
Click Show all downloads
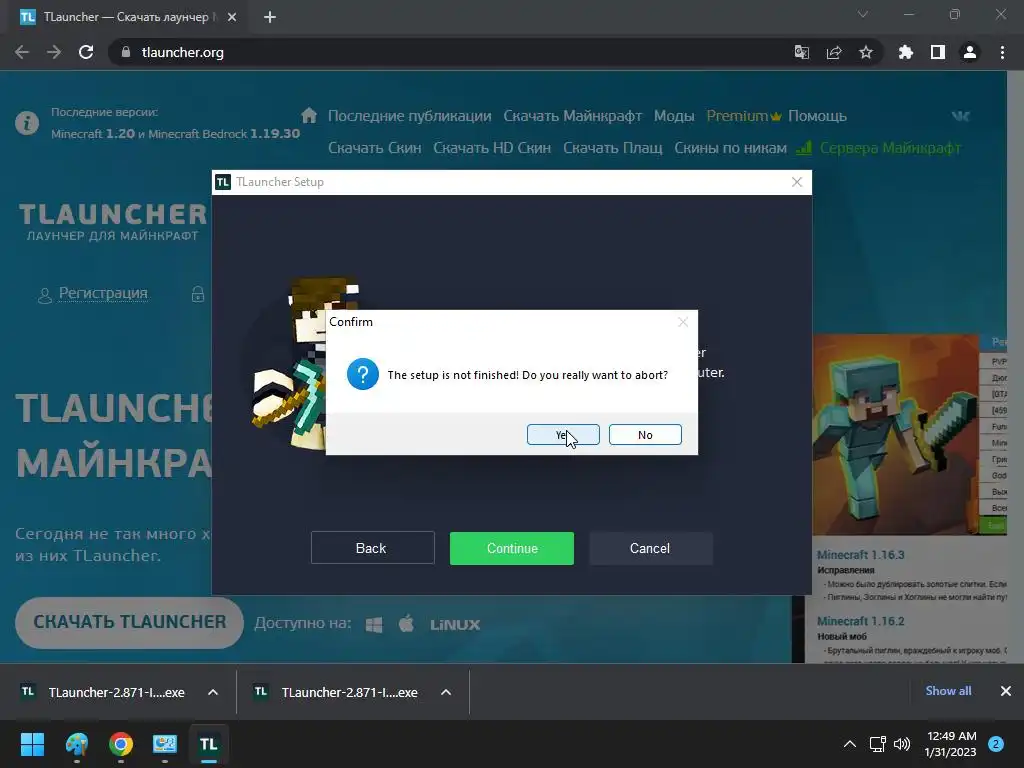click(948, 691)
